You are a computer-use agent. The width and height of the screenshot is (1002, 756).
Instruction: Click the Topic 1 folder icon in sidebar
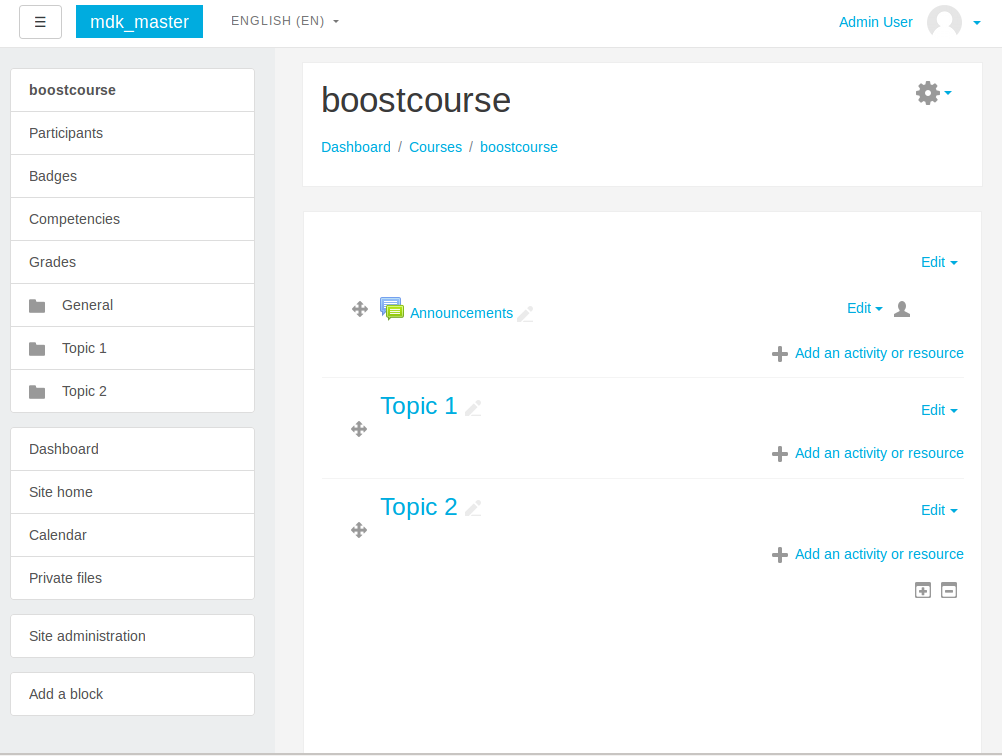(37, 349)
